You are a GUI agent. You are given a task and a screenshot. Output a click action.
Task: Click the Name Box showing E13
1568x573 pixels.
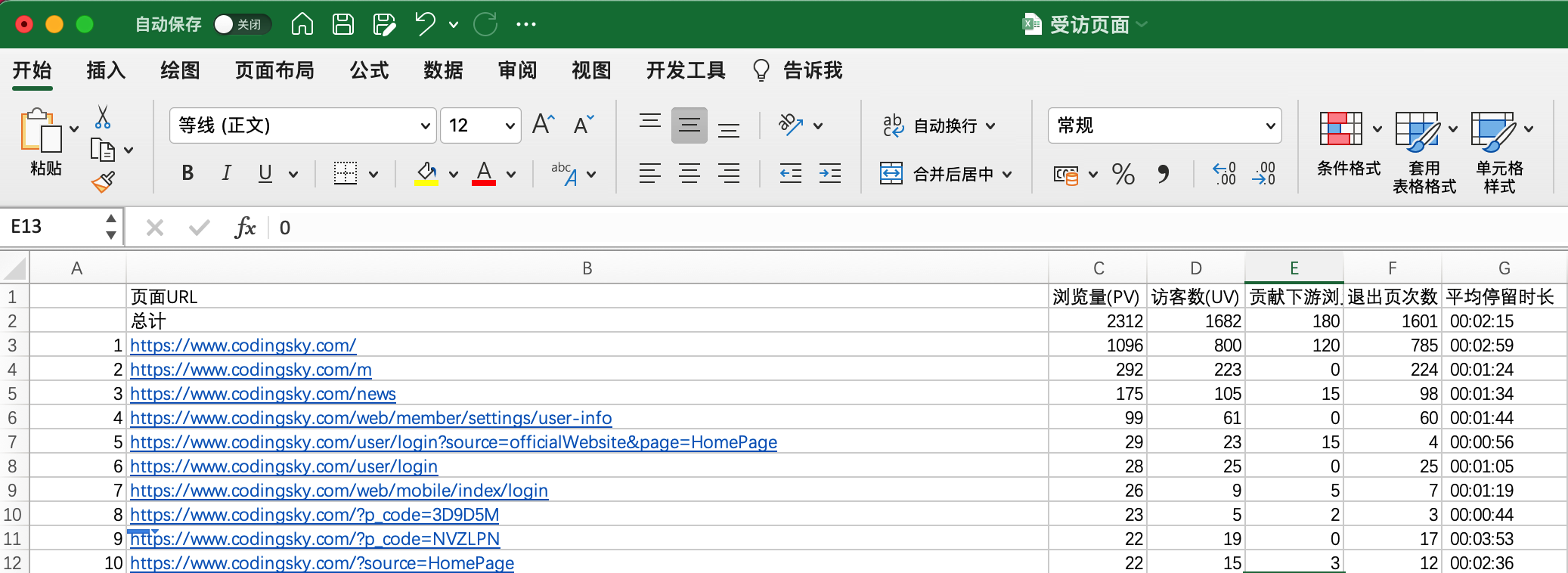[x=53, y=227]
